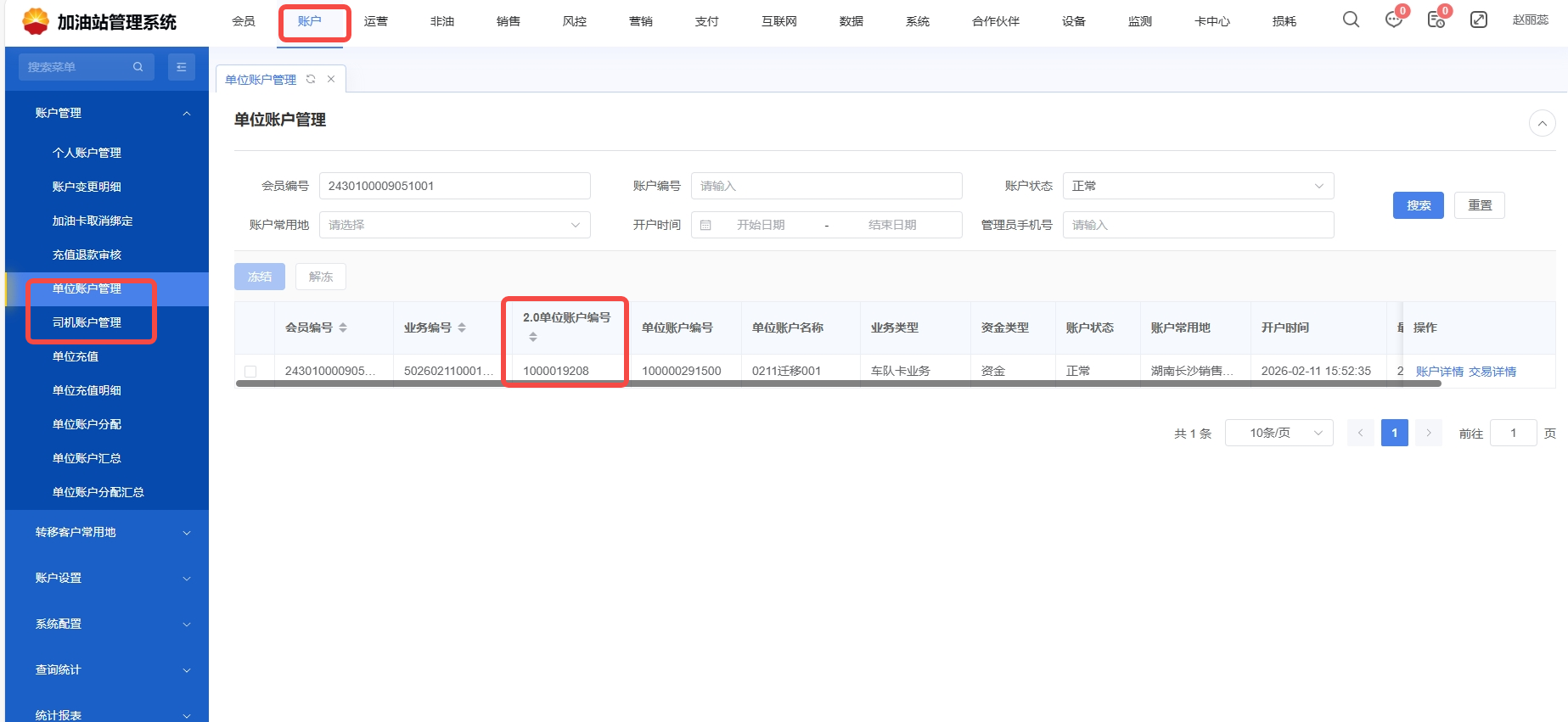Refresh the 单位账户管理 tab via reload icon
Screen dimensions: 1568x722
tap(311, 79)
